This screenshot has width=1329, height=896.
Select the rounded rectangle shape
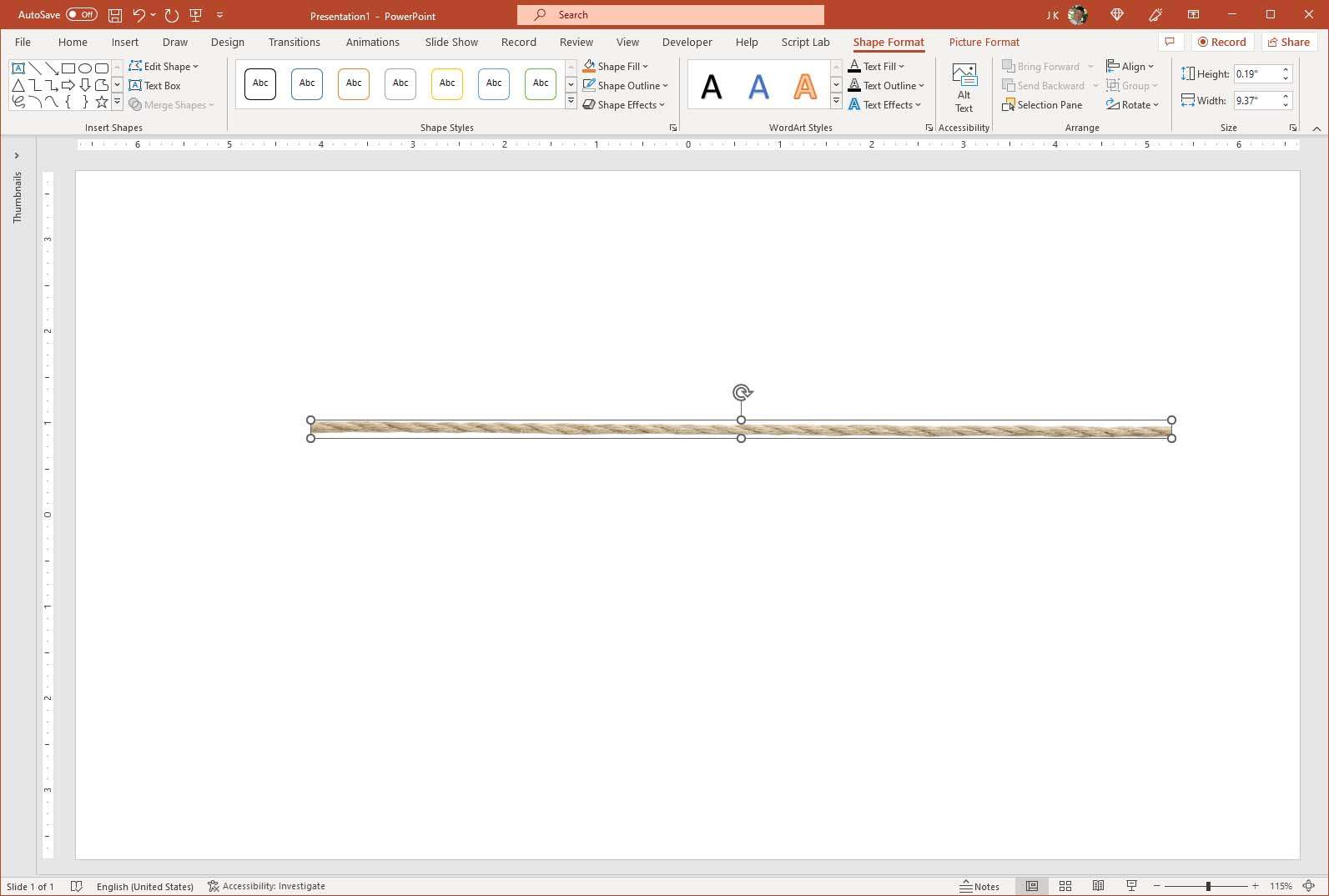(101, 68)
